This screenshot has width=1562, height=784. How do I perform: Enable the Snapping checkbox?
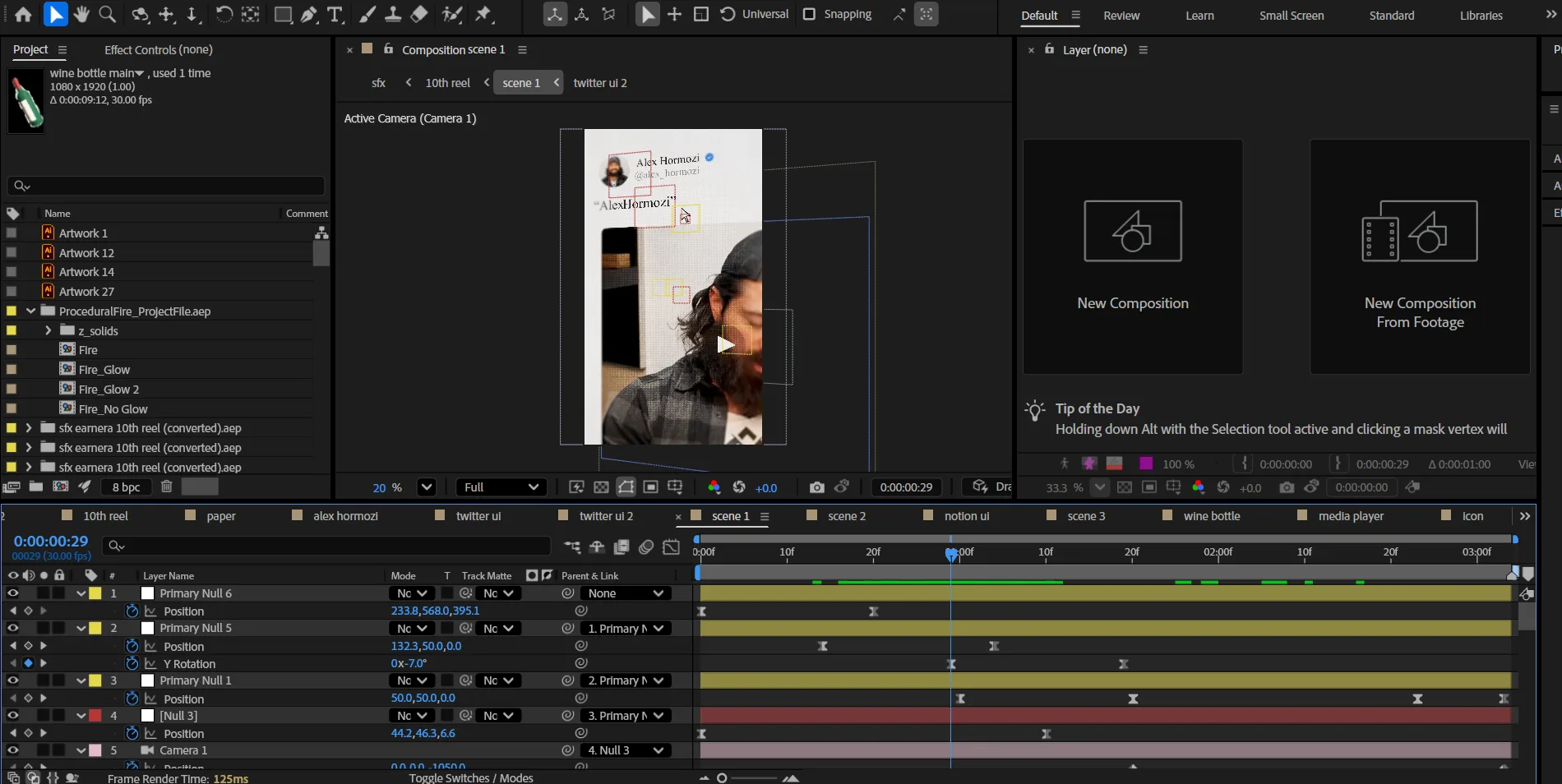pyautogui.click(x=809, y=14)
